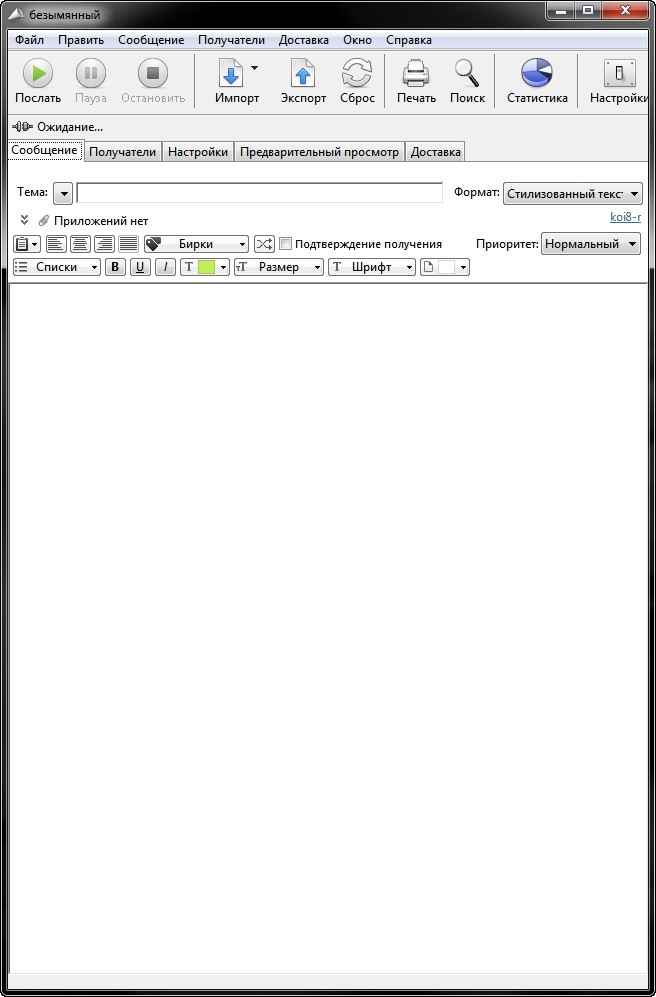Image resolution: width=656 pixels, height=997 pixels.
Task: Click the Экспорт toolbar icon
Action: (x=303, y=74)
